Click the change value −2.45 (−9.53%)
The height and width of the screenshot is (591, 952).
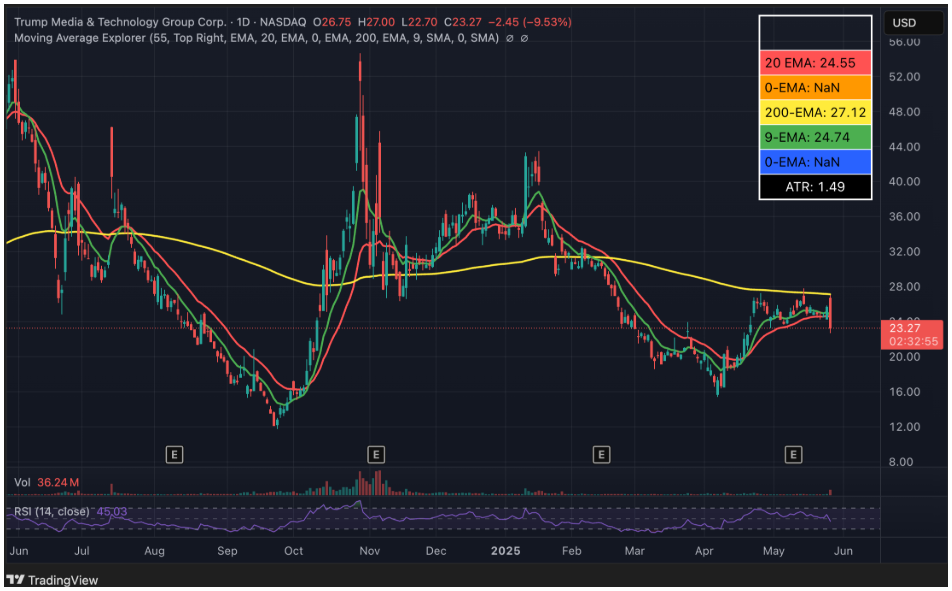(x=530, y=22)
